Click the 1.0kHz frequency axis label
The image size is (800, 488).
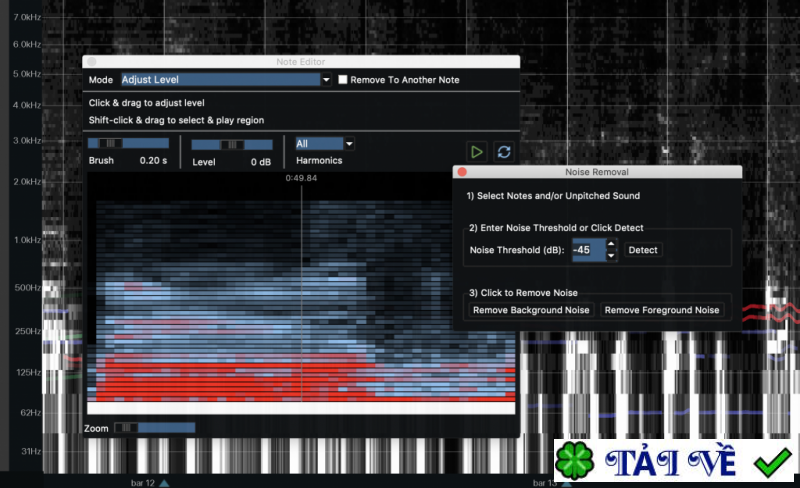point(28,240)
